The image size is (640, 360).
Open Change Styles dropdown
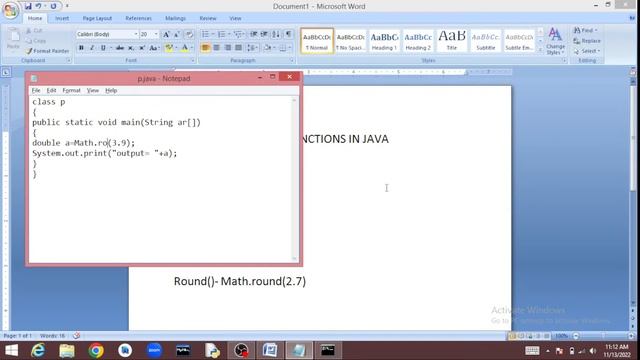pyautogui.click(x=556, y=41)
